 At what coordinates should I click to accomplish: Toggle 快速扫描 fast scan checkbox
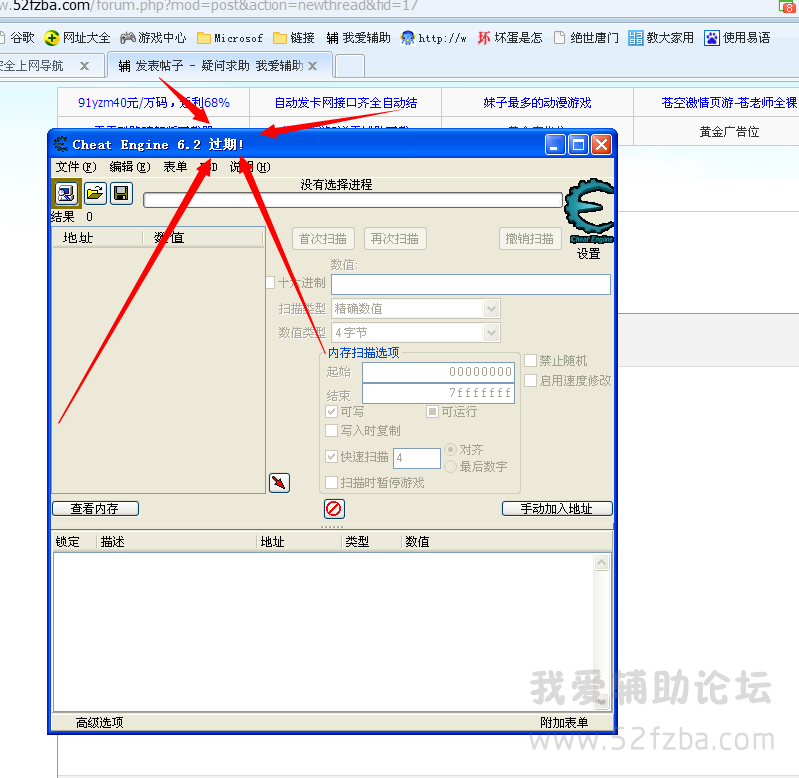(x=331, y=457)
